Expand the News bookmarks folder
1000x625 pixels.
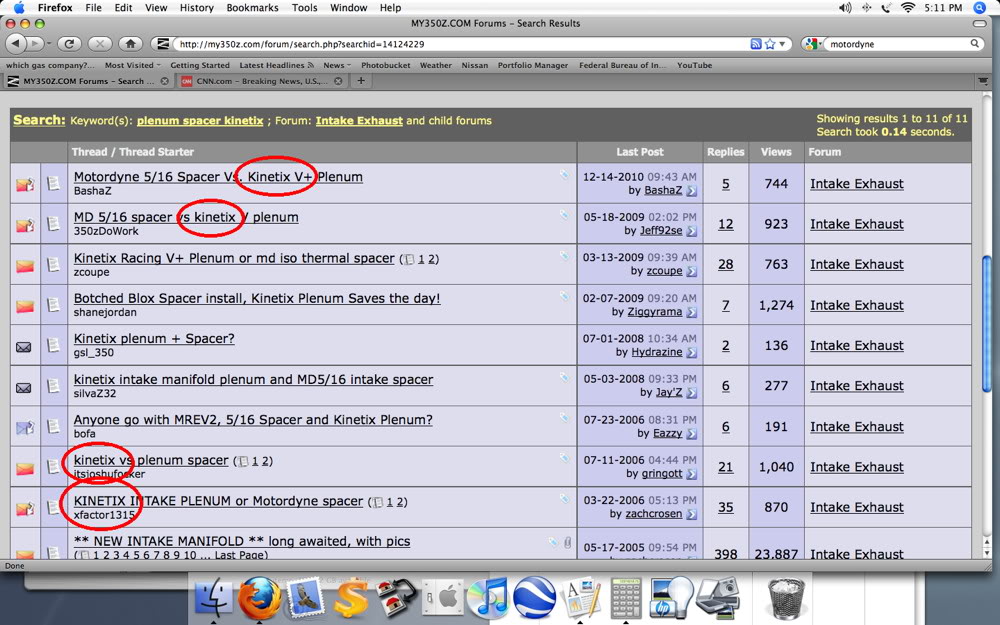click(x=337, y=65)
